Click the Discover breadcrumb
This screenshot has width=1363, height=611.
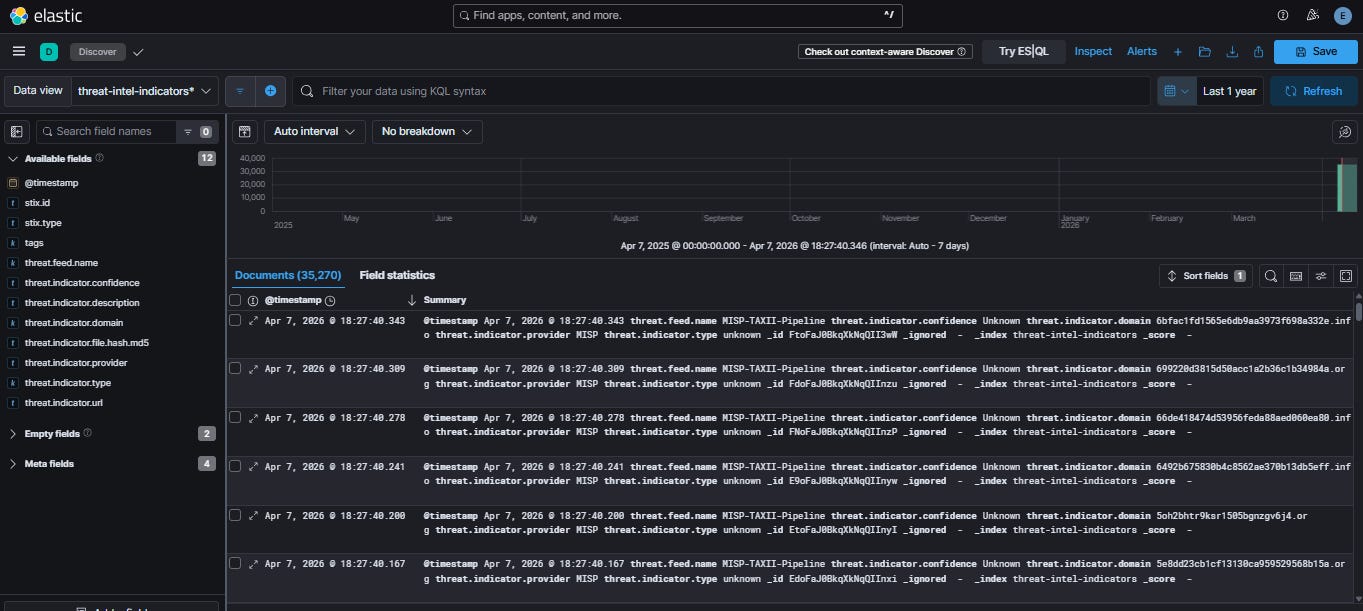(98, 51)
